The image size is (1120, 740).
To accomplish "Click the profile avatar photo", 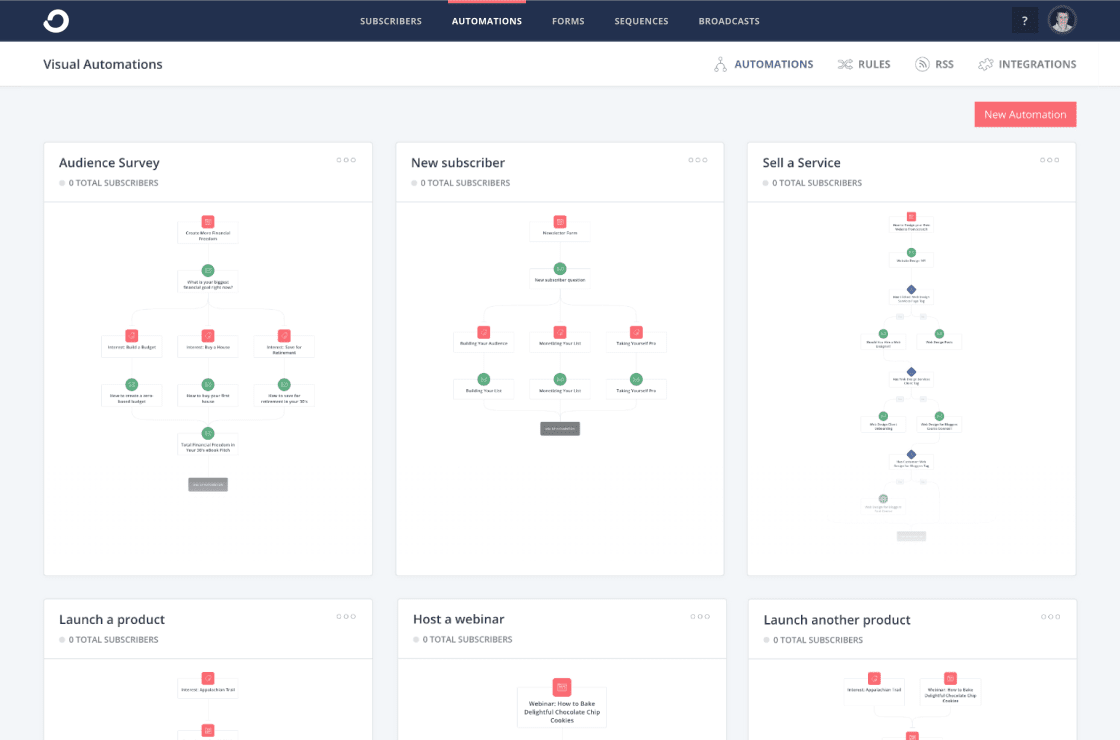I will click(x=1062, y=19).
